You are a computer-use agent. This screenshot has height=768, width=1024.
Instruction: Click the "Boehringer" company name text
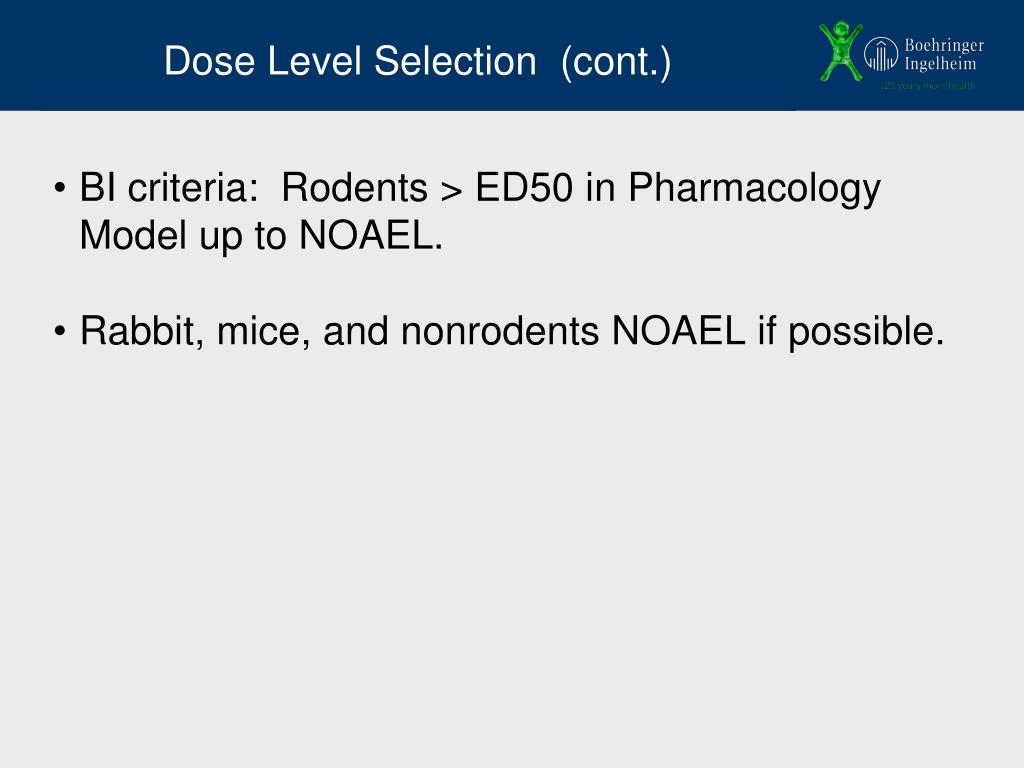944,46
